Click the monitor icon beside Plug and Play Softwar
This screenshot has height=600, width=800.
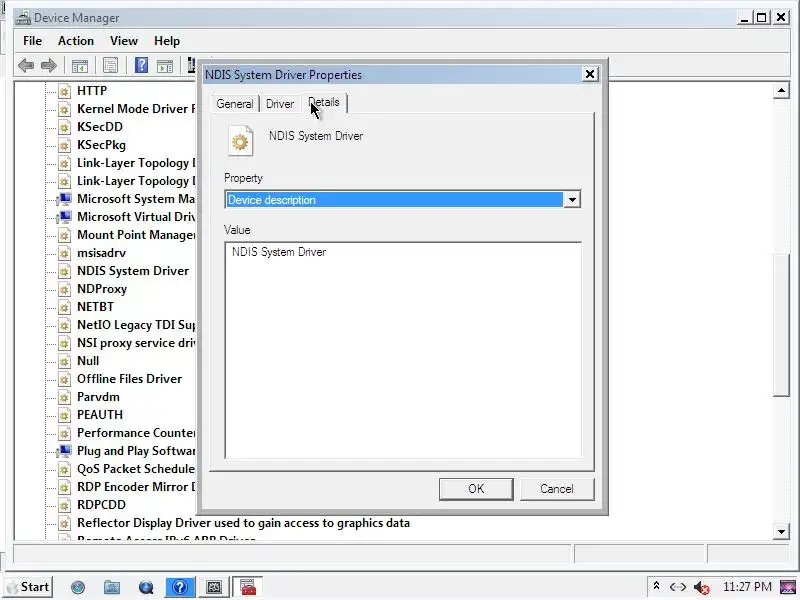point(64,451)
